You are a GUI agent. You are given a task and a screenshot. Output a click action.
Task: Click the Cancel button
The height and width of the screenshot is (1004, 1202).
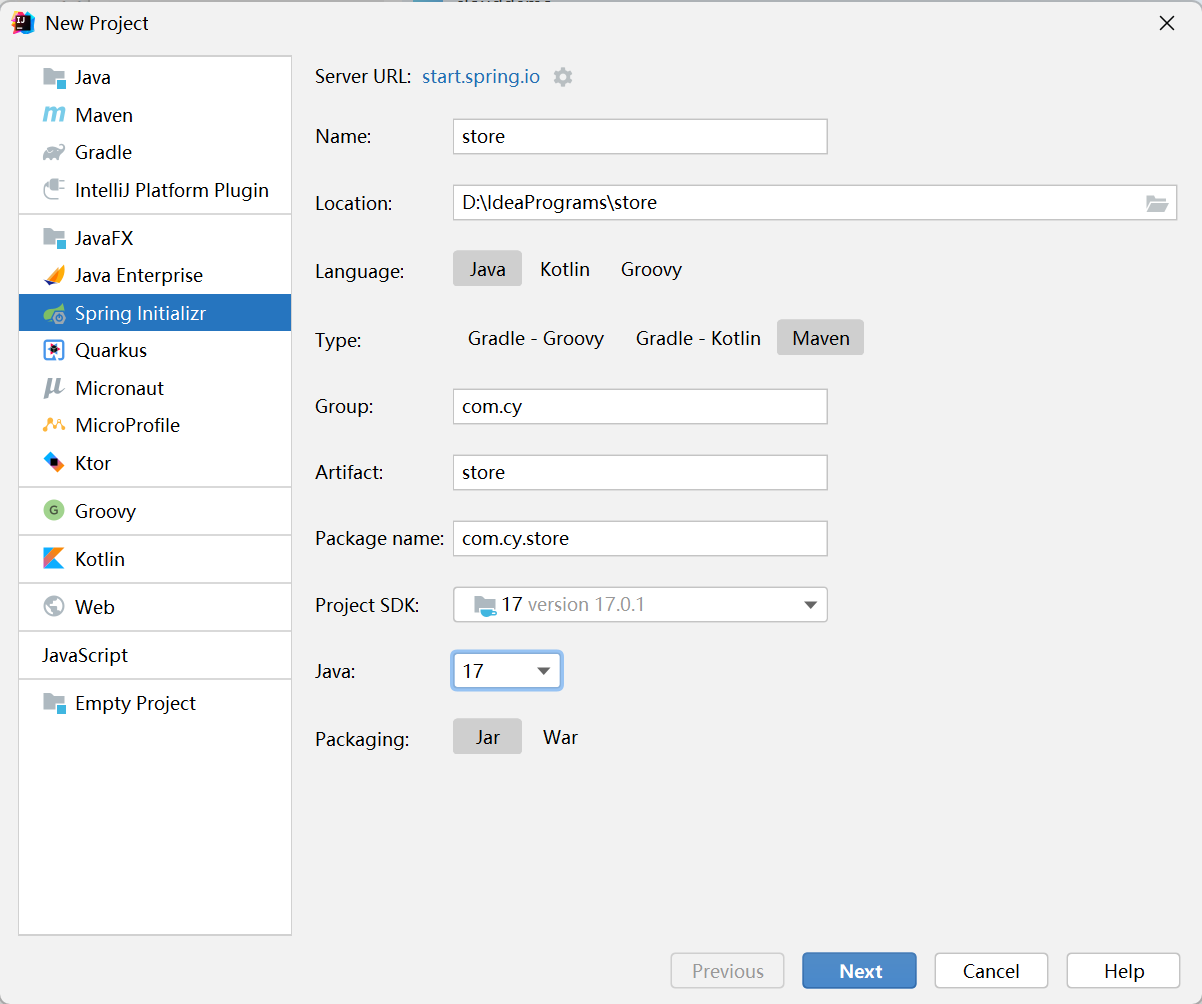pos(991,971)
